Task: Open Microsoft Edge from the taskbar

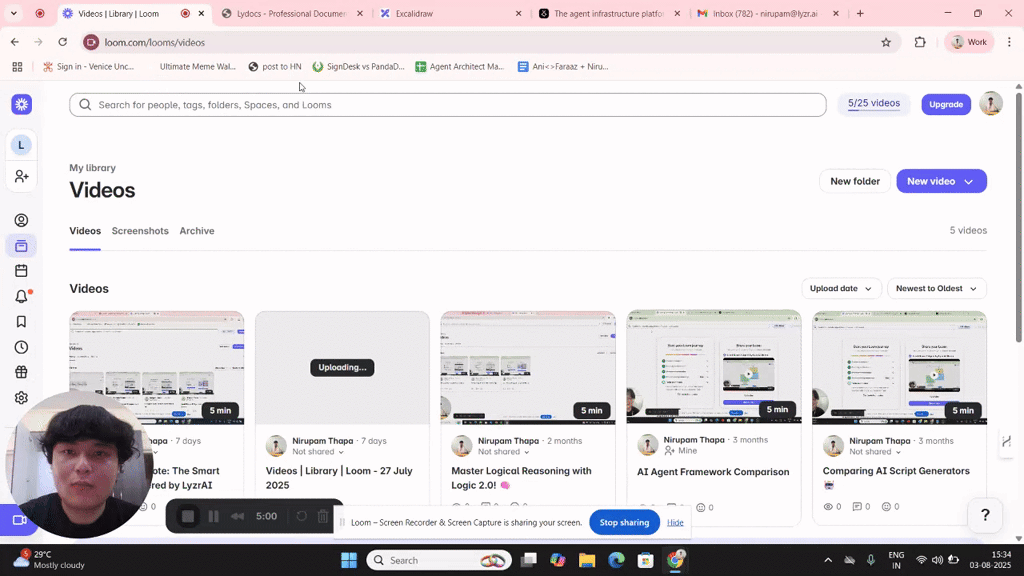Action: coord(616,560)
